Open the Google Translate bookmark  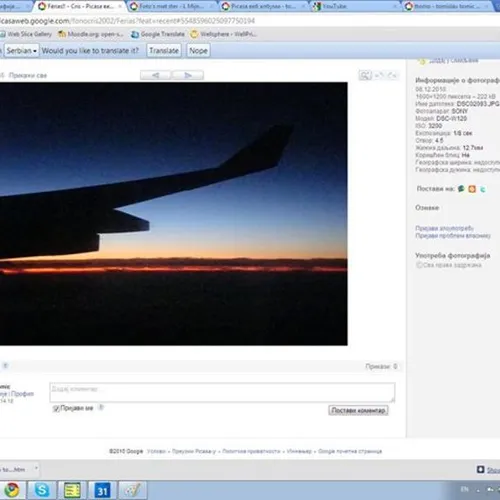[x=158, y=34]
